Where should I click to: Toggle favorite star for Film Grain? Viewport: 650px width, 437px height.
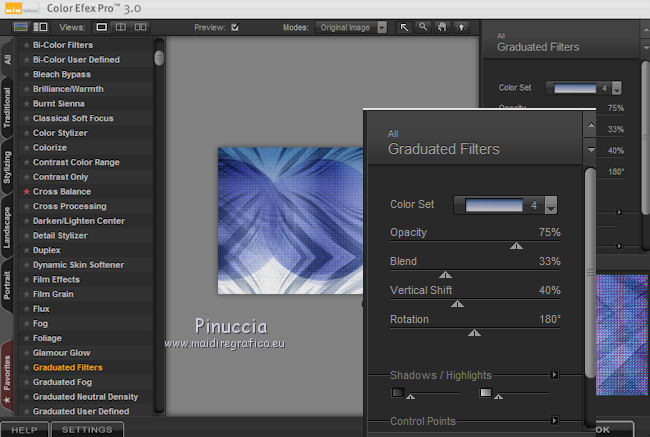click(27, 294)
